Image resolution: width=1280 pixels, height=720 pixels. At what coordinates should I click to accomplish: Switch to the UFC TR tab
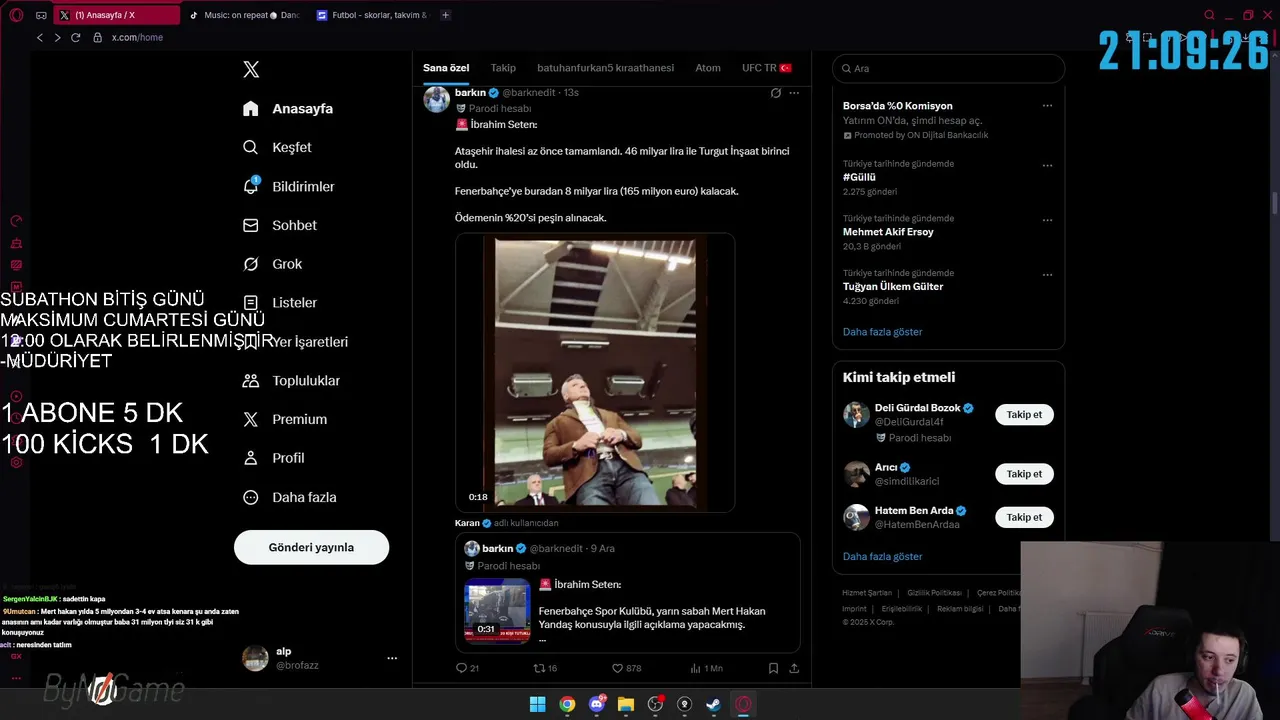tap(767, 68)
